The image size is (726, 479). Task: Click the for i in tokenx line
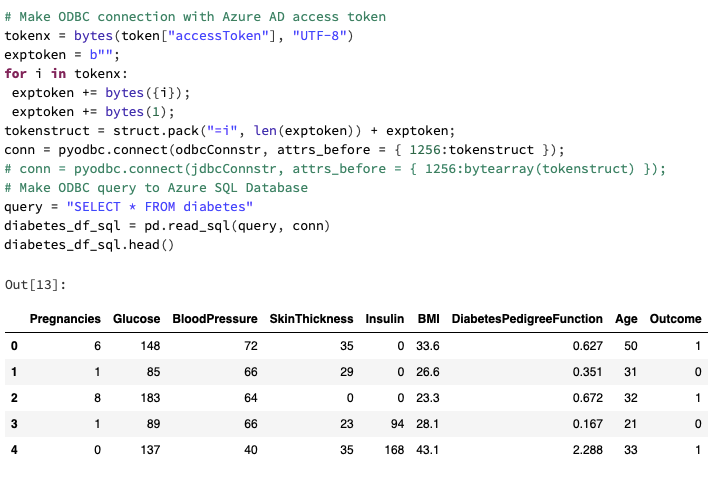point(66,74)
